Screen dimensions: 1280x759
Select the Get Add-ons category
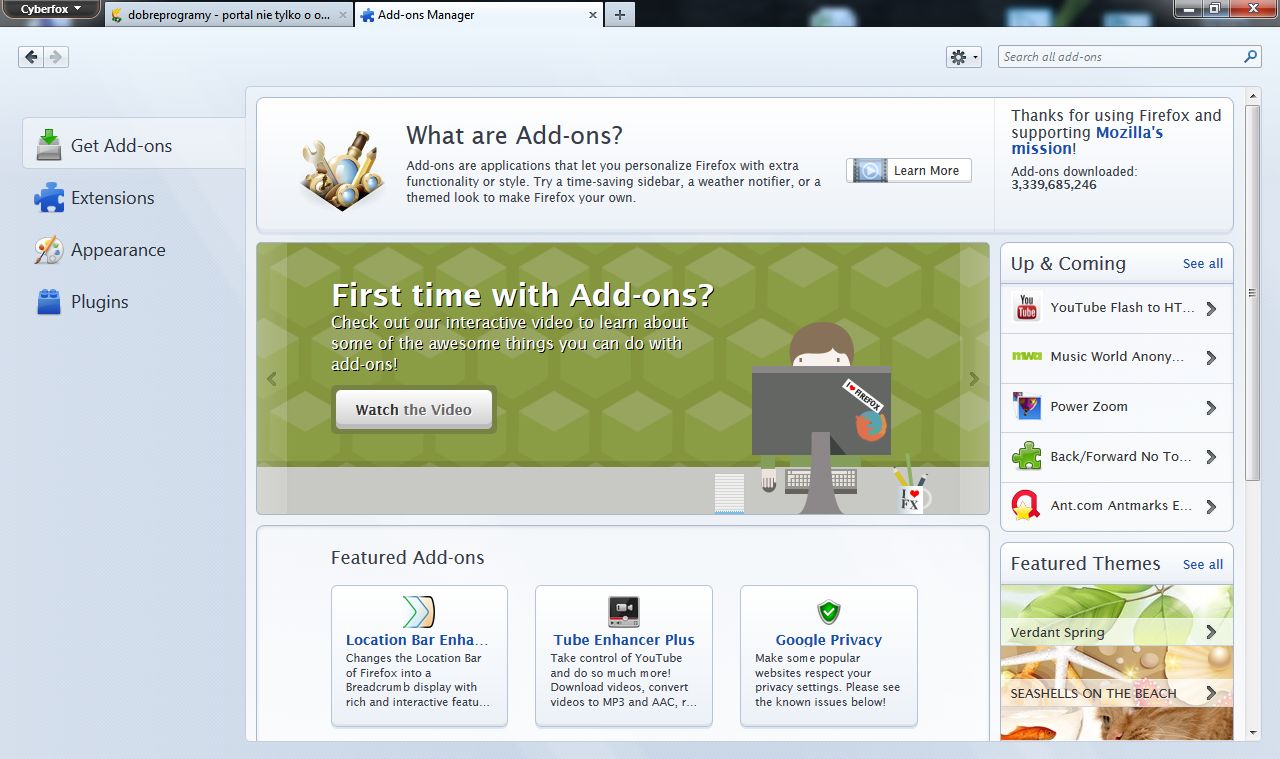[134, 145]
